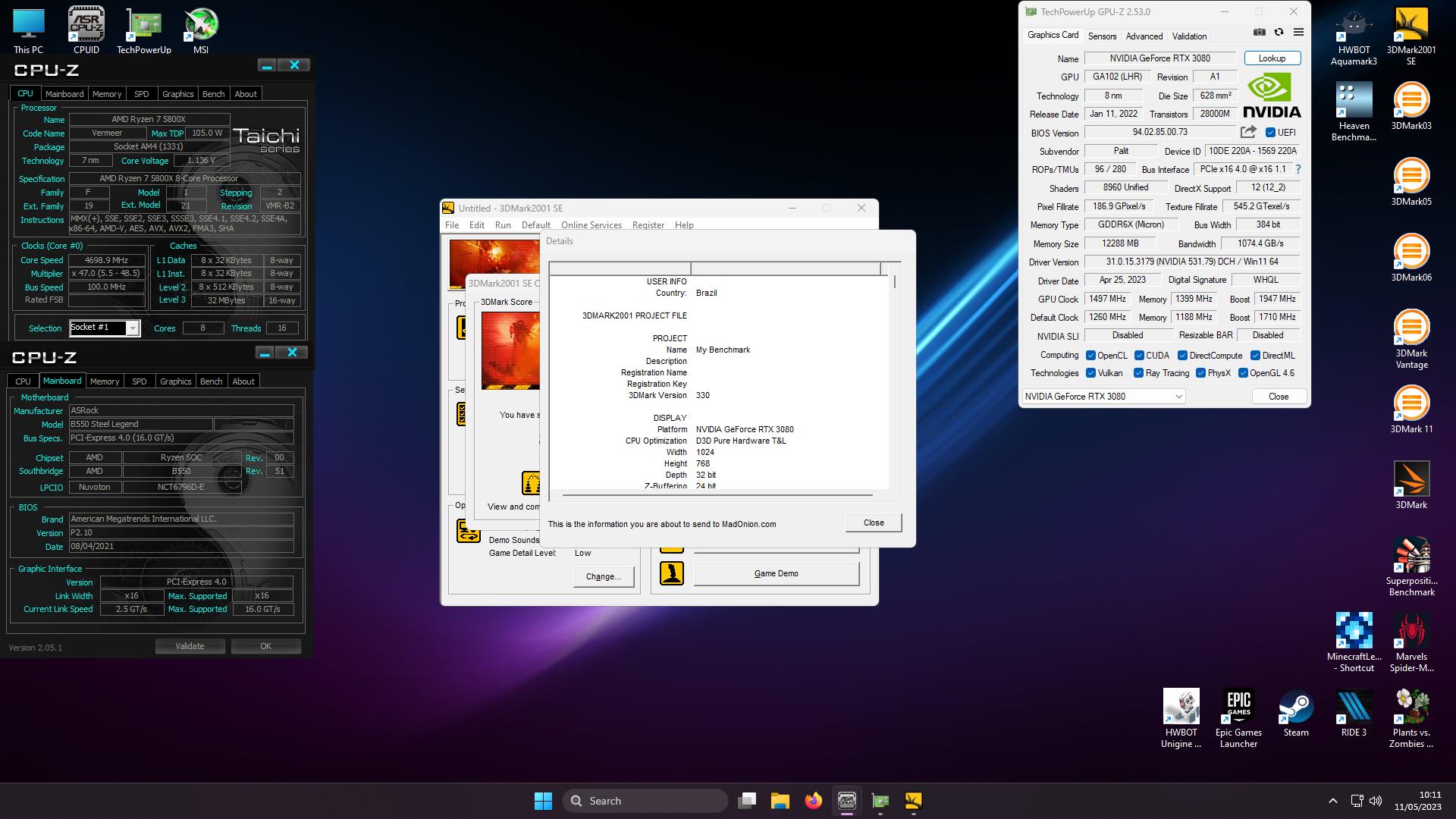Screen dimensions: 1456x819
Task: Open RIDE 3 desktop icon
Action: (1354, 713)
